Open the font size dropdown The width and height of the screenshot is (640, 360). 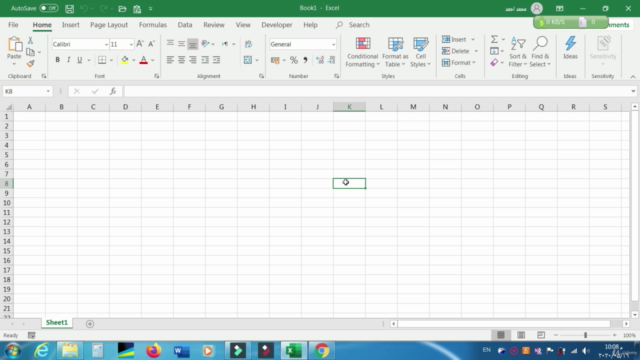click(131, 44)
